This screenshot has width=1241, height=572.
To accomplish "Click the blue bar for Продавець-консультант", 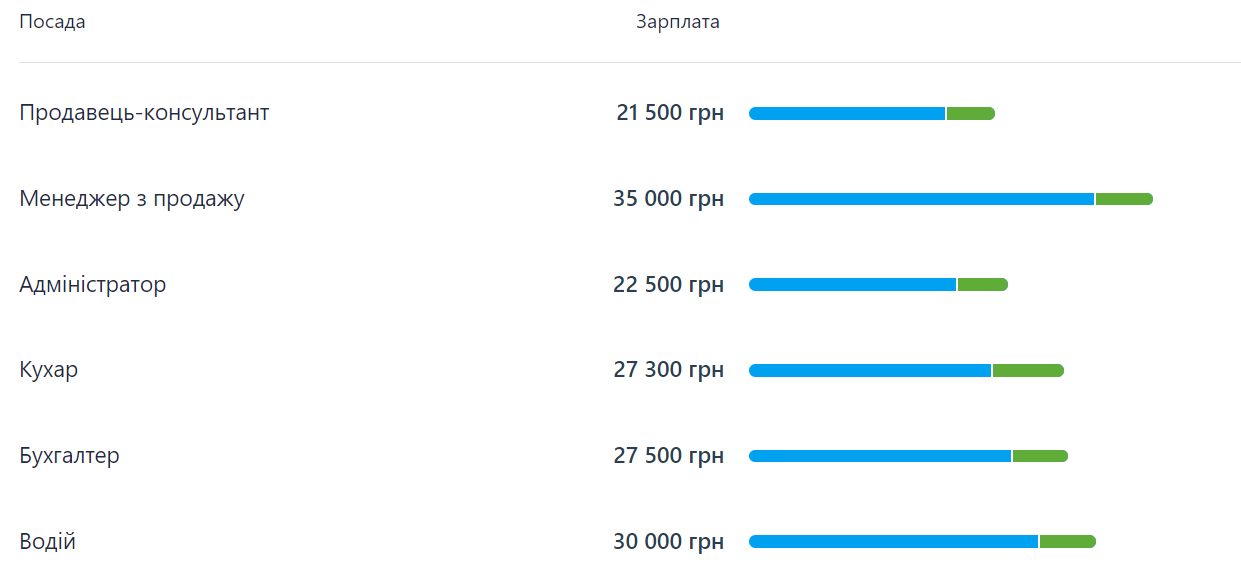I will [x=847, y=114].
